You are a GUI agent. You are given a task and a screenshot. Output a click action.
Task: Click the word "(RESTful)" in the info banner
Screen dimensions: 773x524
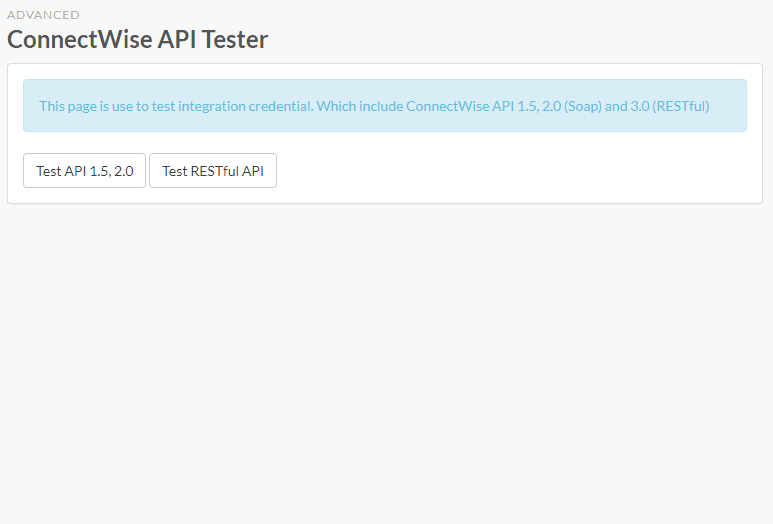pyautogui.click(x=681, y=106)
